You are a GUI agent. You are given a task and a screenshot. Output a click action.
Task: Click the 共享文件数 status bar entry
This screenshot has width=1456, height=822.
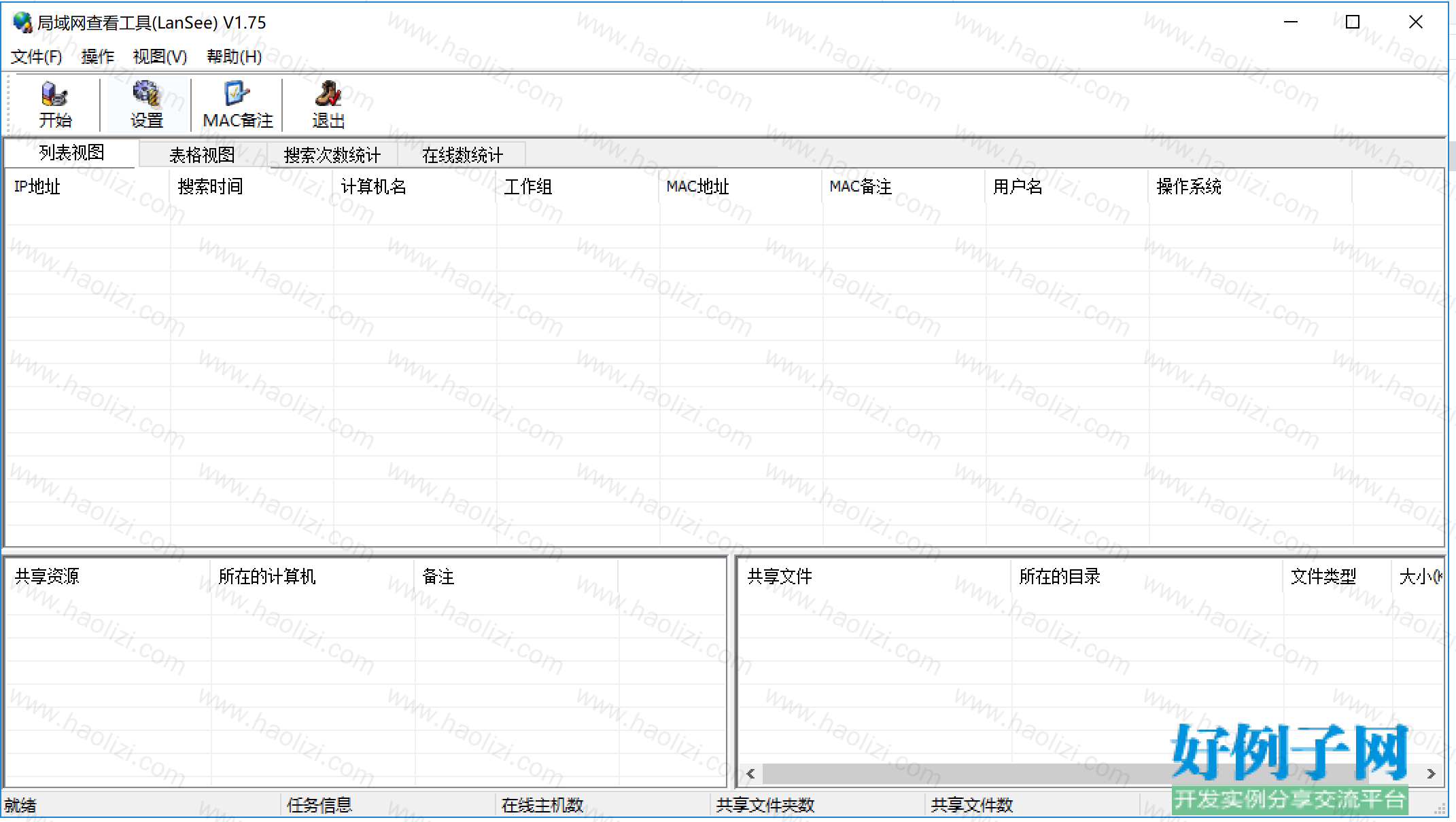pyautogui.click(x=972, y=806)
